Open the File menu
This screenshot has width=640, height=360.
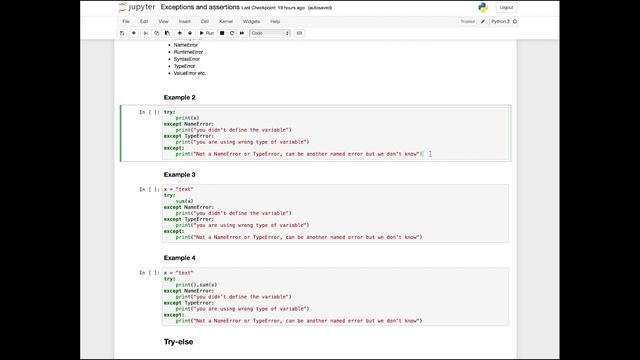pyautogui.click(x=126, y=21)
